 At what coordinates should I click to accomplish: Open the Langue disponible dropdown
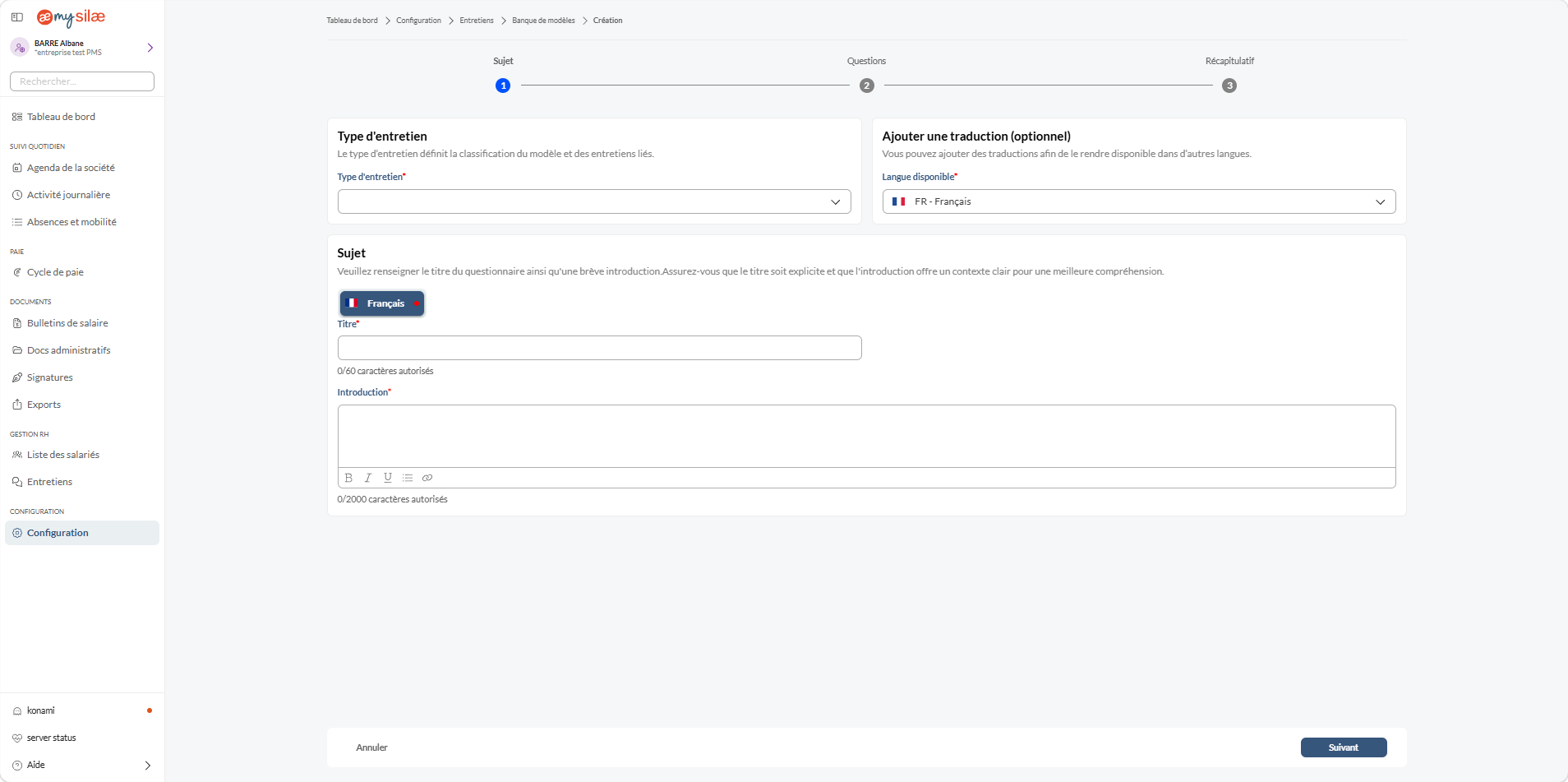[x=1139, y=201]
